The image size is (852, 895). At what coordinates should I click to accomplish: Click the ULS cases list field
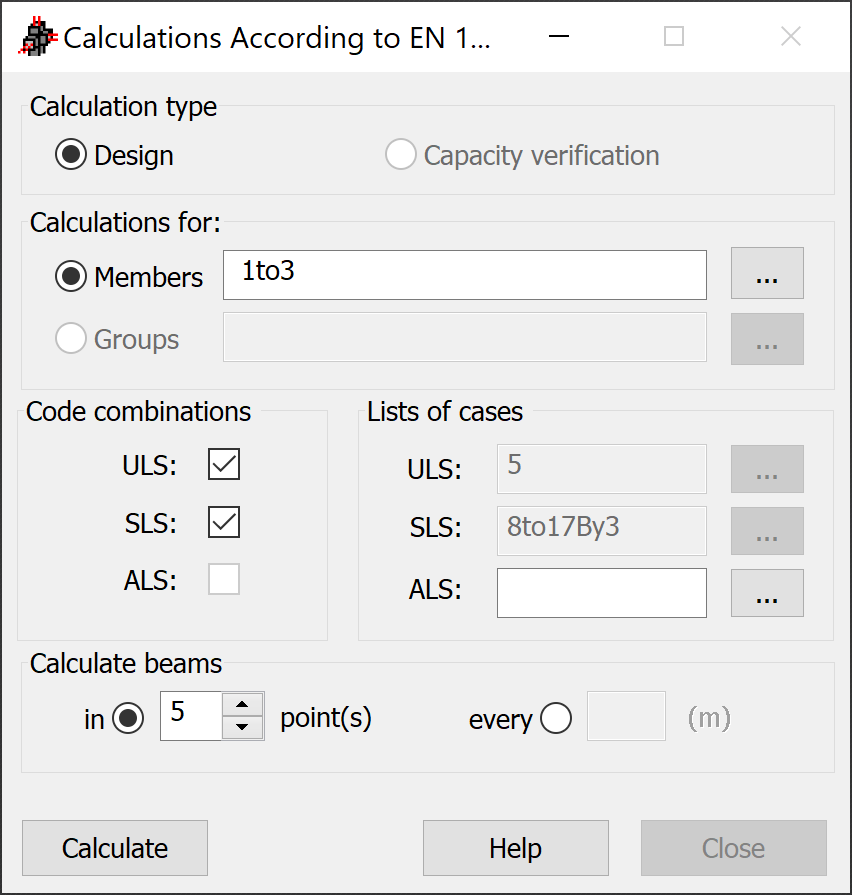601,469
